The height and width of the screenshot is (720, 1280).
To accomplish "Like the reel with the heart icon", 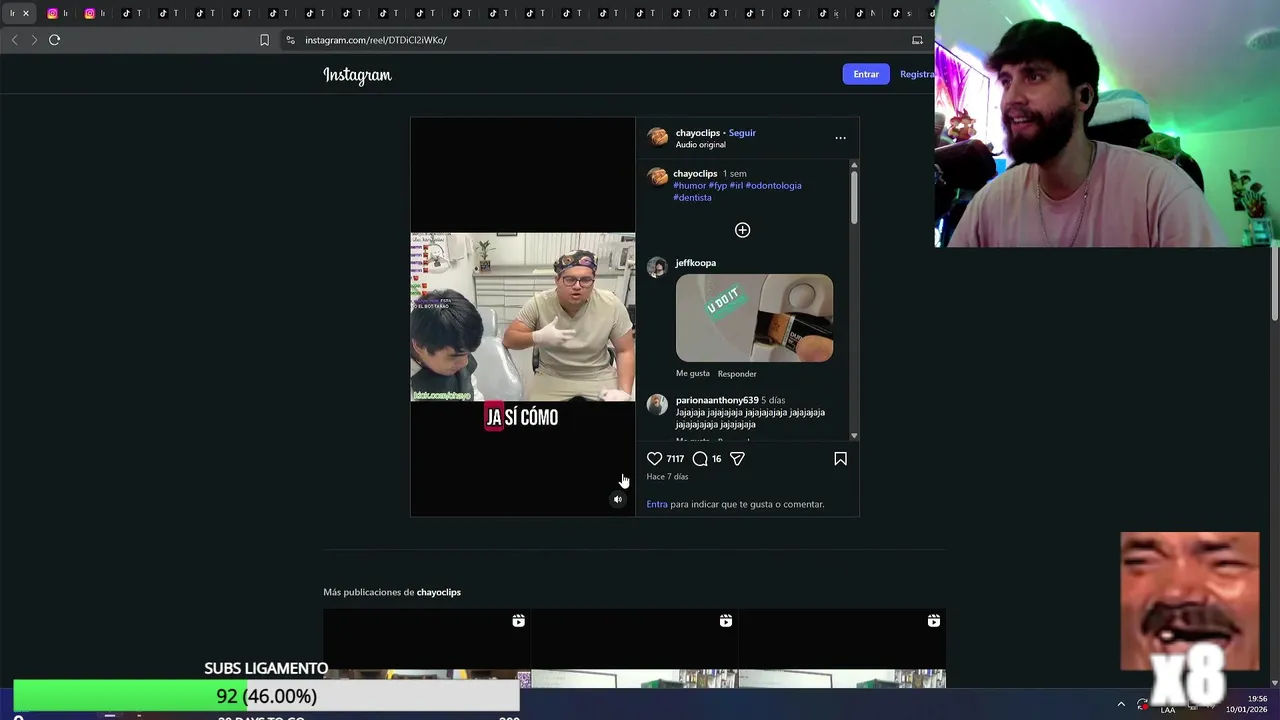I will pyautogui.click(x=655, y=459).
